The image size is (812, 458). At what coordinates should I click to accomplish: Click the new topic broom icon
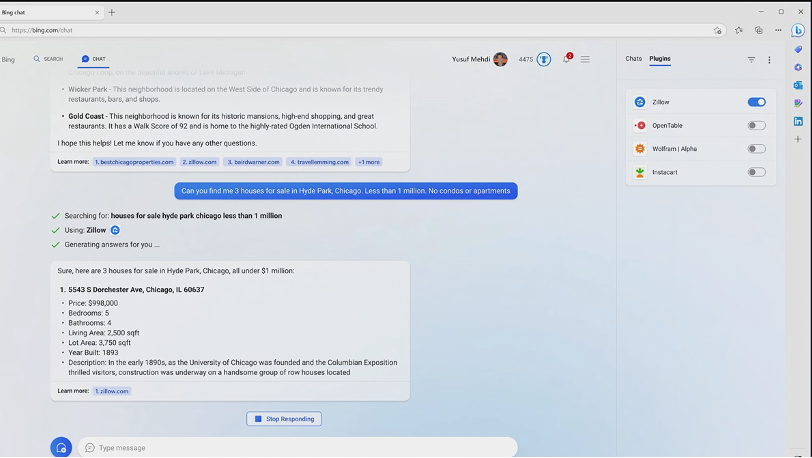(61, 447)
